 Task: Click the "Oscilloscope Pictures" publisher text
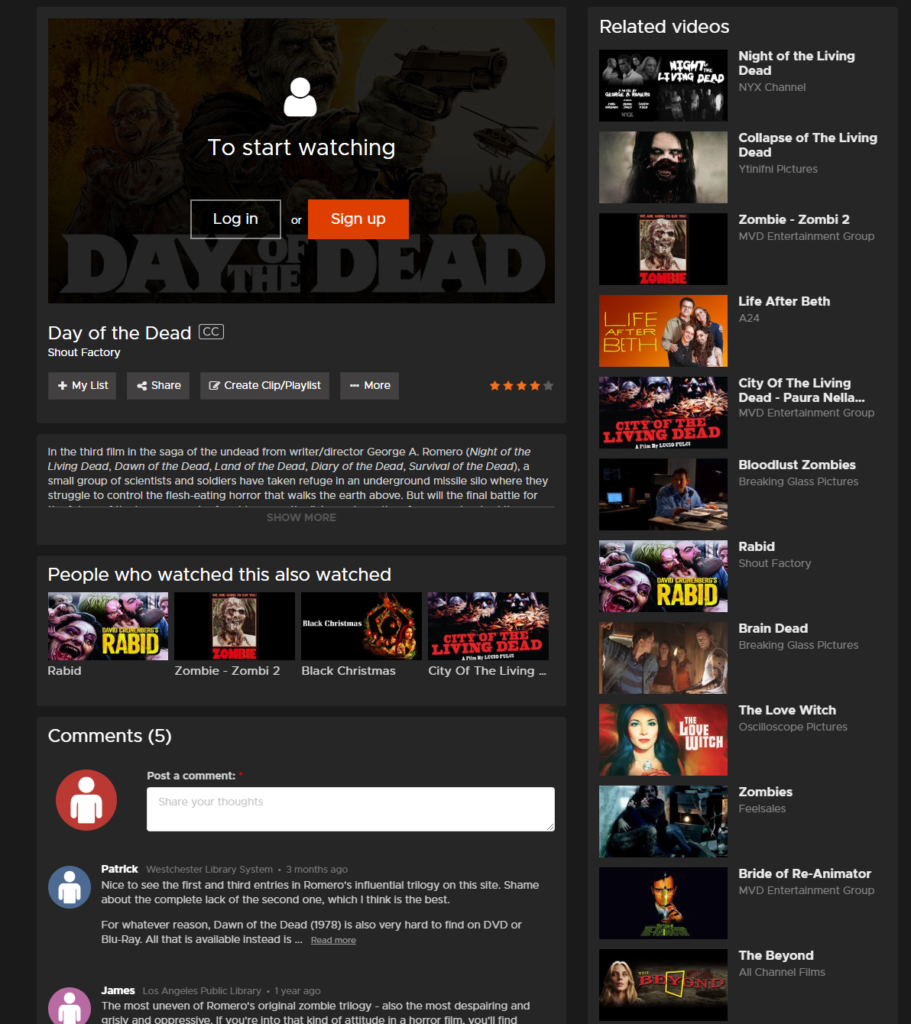793,727
